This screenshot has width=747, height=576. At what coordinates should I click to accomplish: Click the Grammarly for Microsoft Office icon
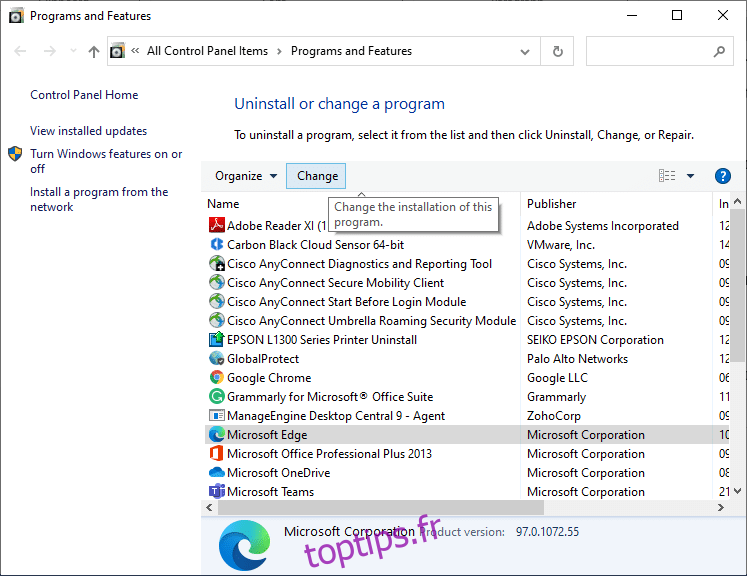tap(217, 397)
